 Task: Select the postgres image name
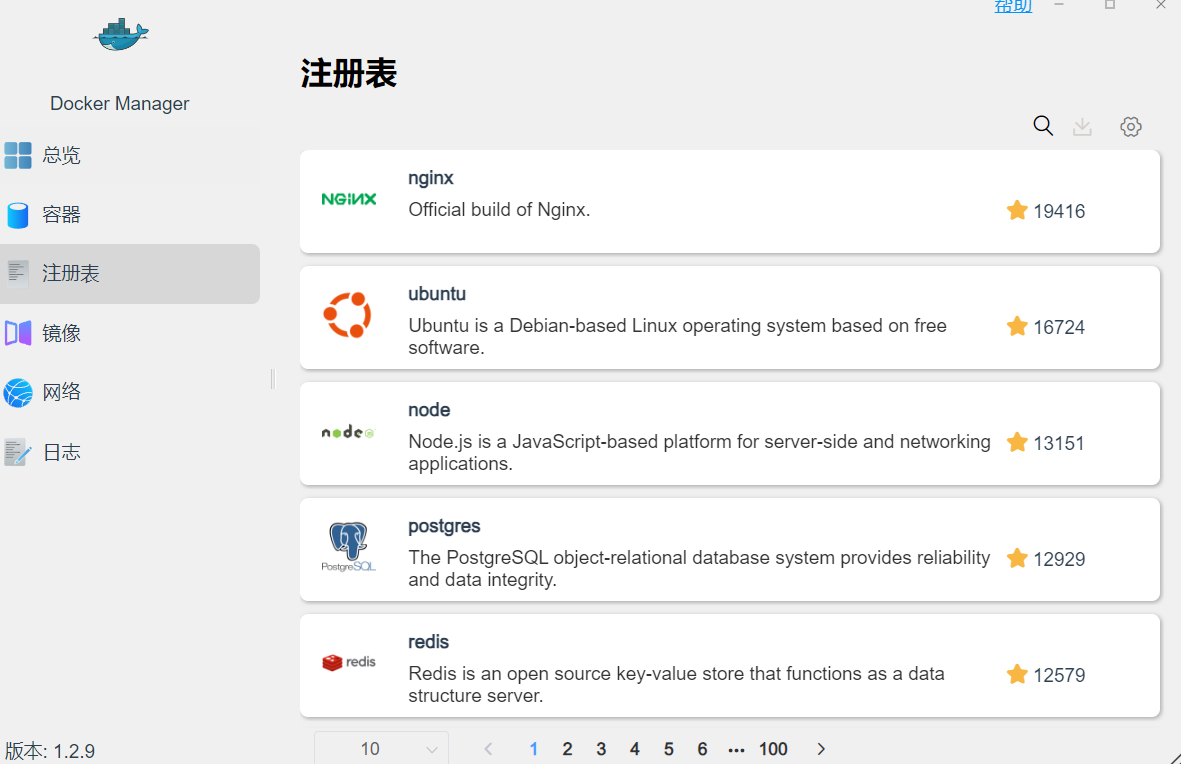444,527
